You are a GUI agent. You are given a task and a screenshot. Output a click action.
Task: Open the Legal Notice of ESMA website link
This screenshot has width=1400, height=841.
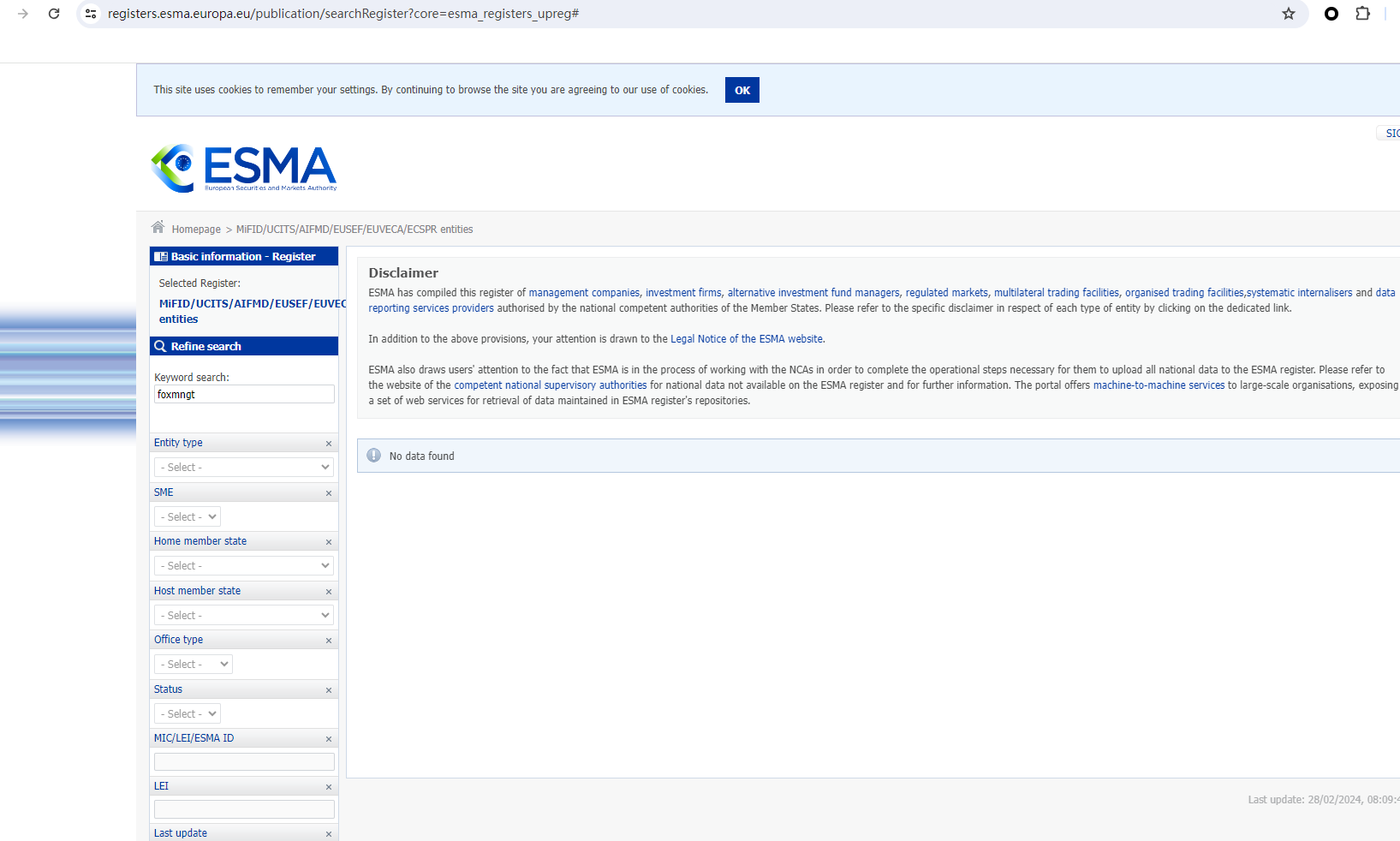746,339
